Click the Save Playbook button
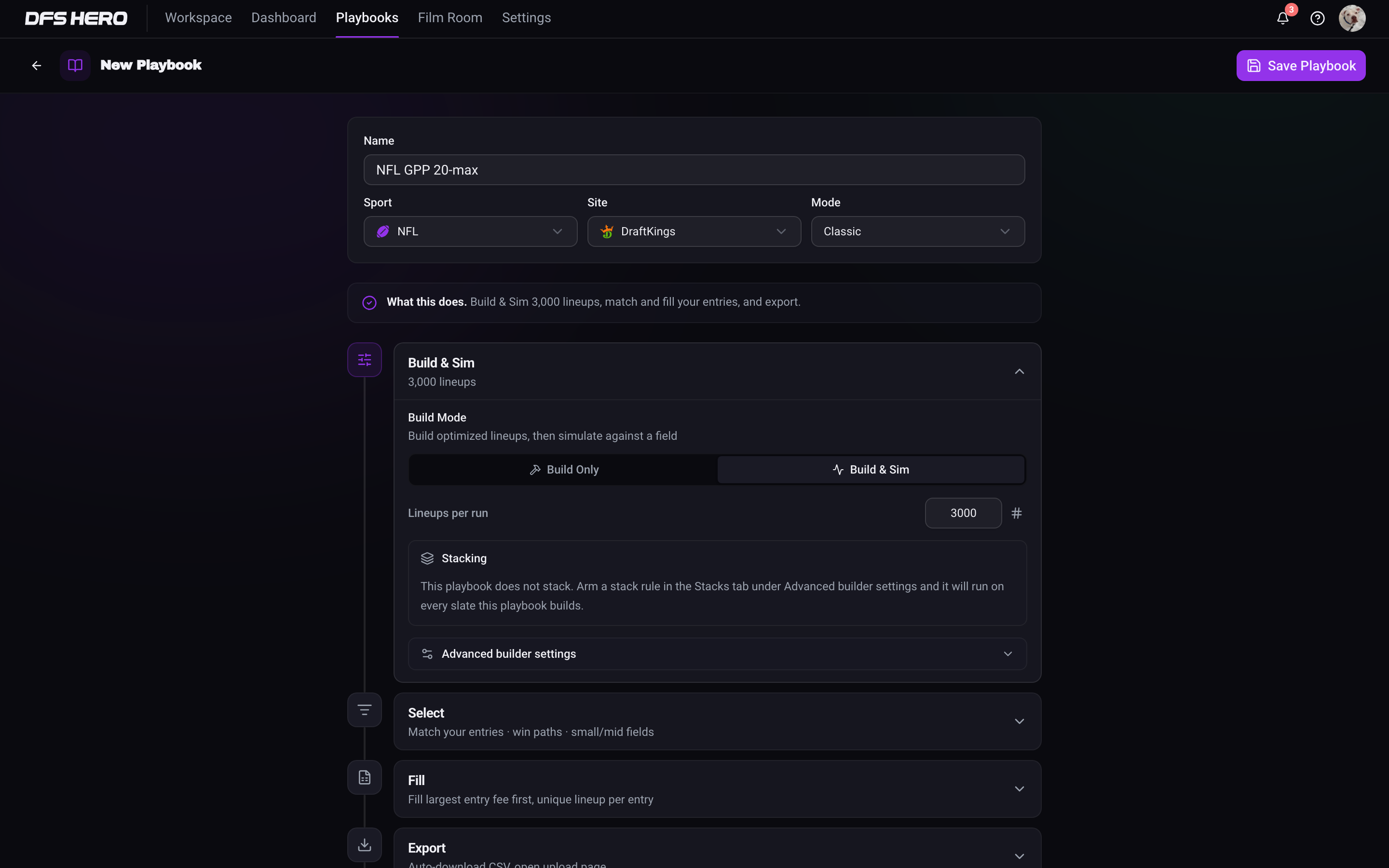The image size is (1389, 868). click(1301, 66)
